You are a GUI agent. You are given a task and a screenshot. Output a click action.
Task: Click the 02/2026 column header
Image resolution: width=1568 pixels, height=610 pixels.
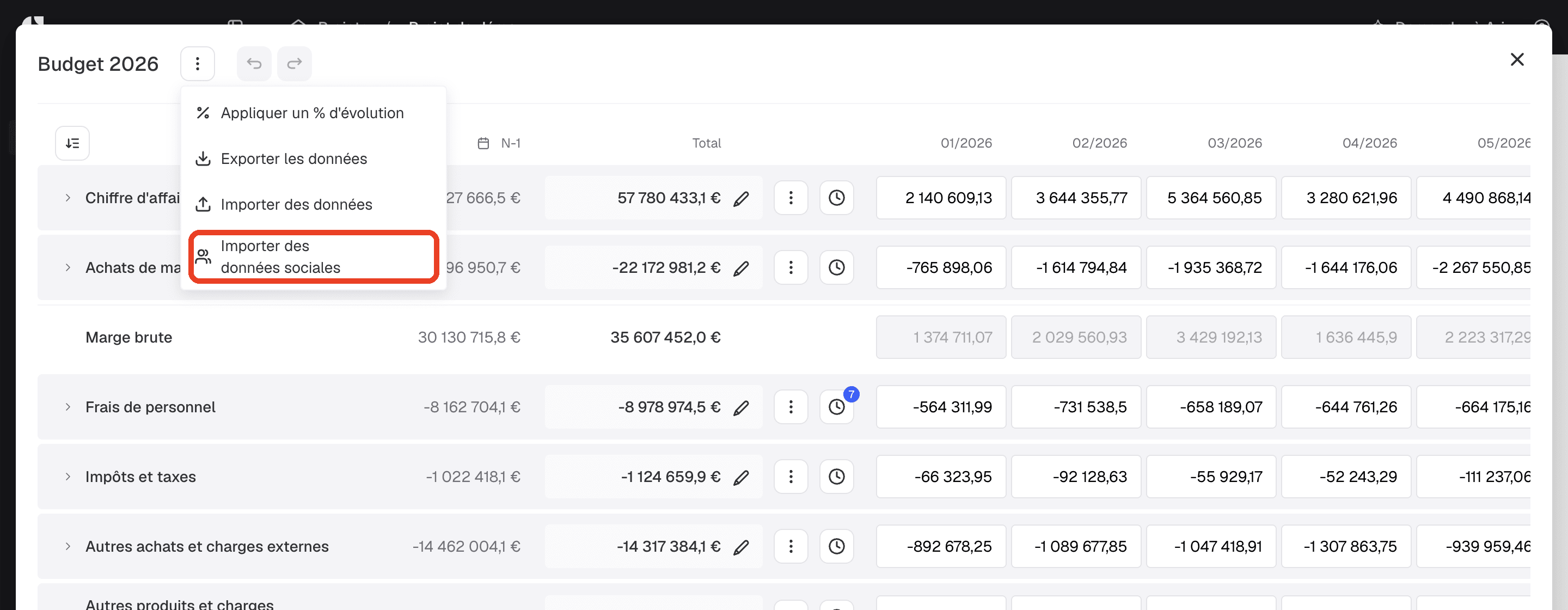(x=1099, y=143)
